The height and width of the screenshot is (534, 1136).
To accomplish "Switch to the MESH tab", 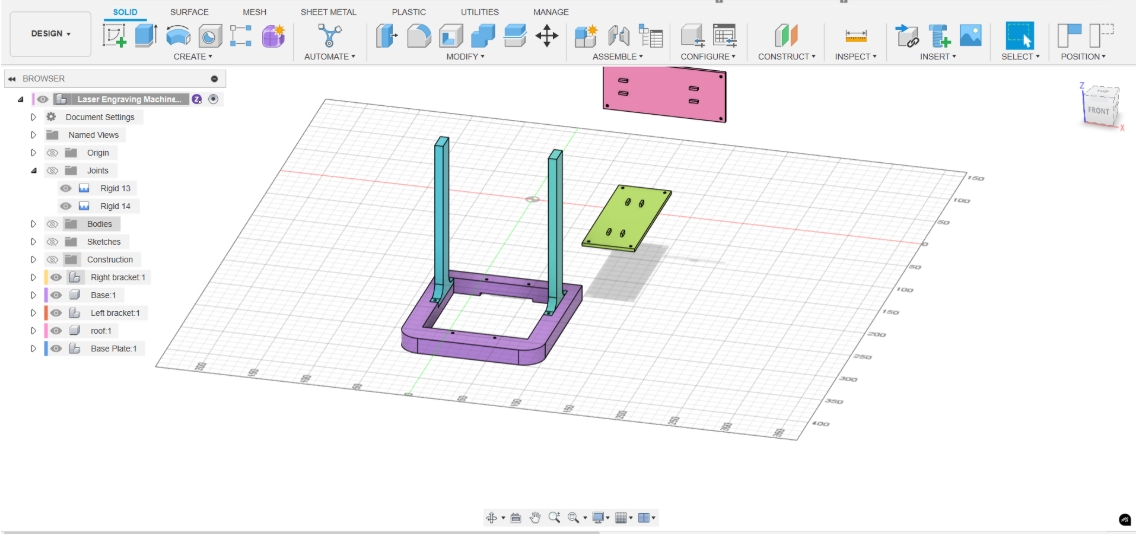I will point(254,12).
